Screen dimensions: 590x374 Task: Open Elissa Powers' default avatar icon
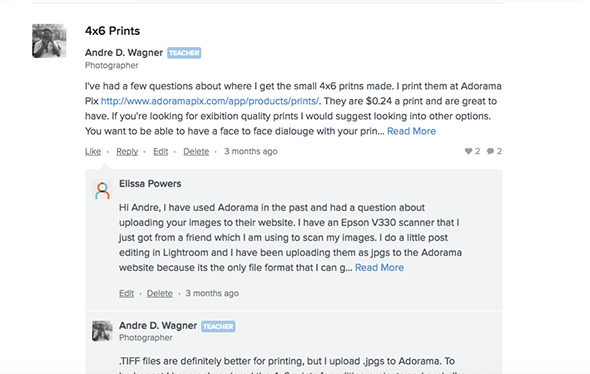click(x=102, y=190)
